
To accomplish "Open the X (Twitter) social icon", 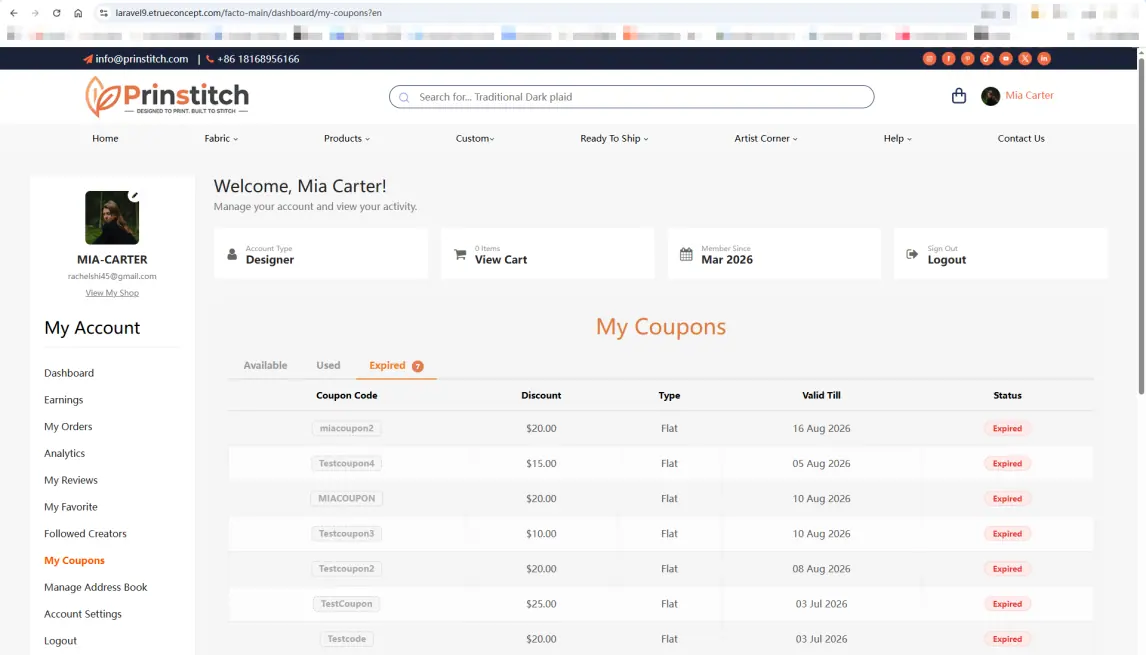I will click(x=1025, y=58).
